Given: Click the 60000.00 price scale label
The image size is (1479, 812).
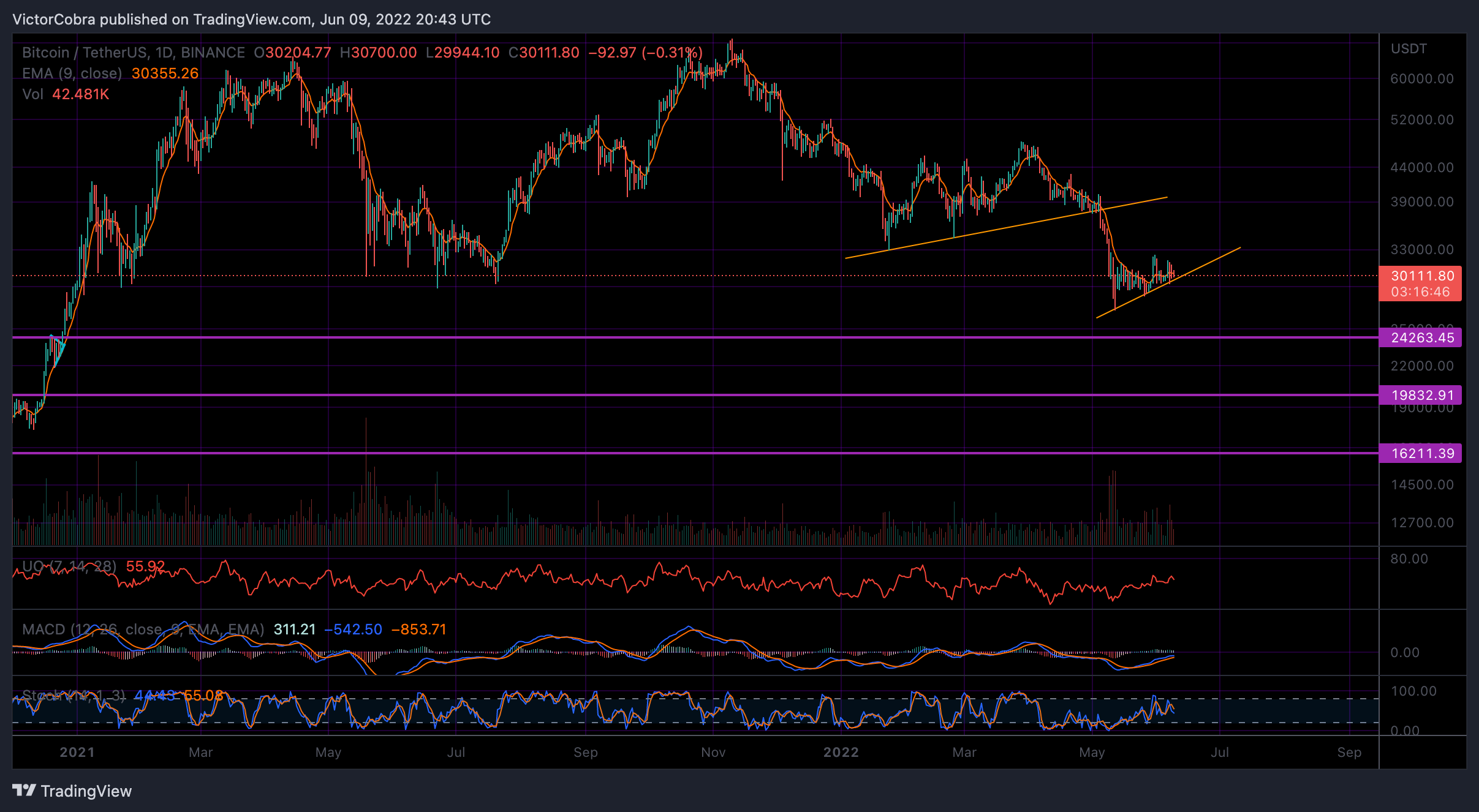Looking at the screenshot, I should point(1422,78).
